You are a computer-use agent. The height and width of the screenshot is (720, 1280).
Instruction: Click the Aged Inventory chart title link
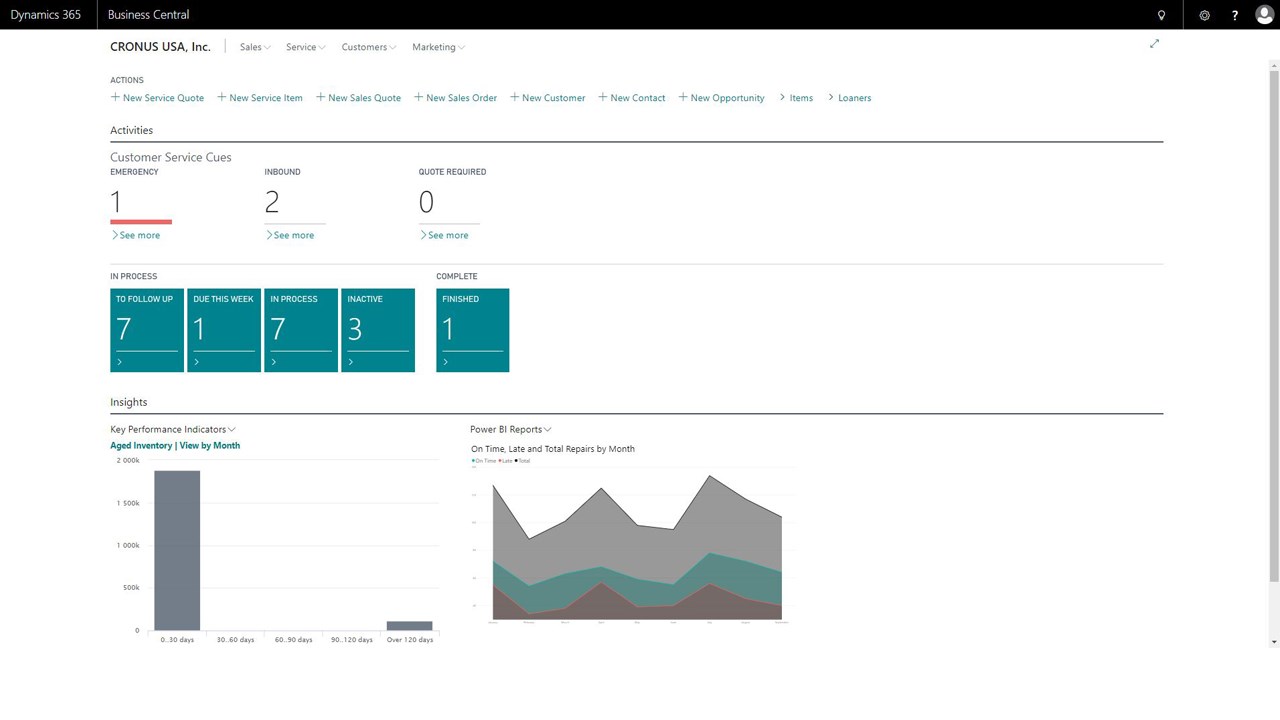pos(175,446)
